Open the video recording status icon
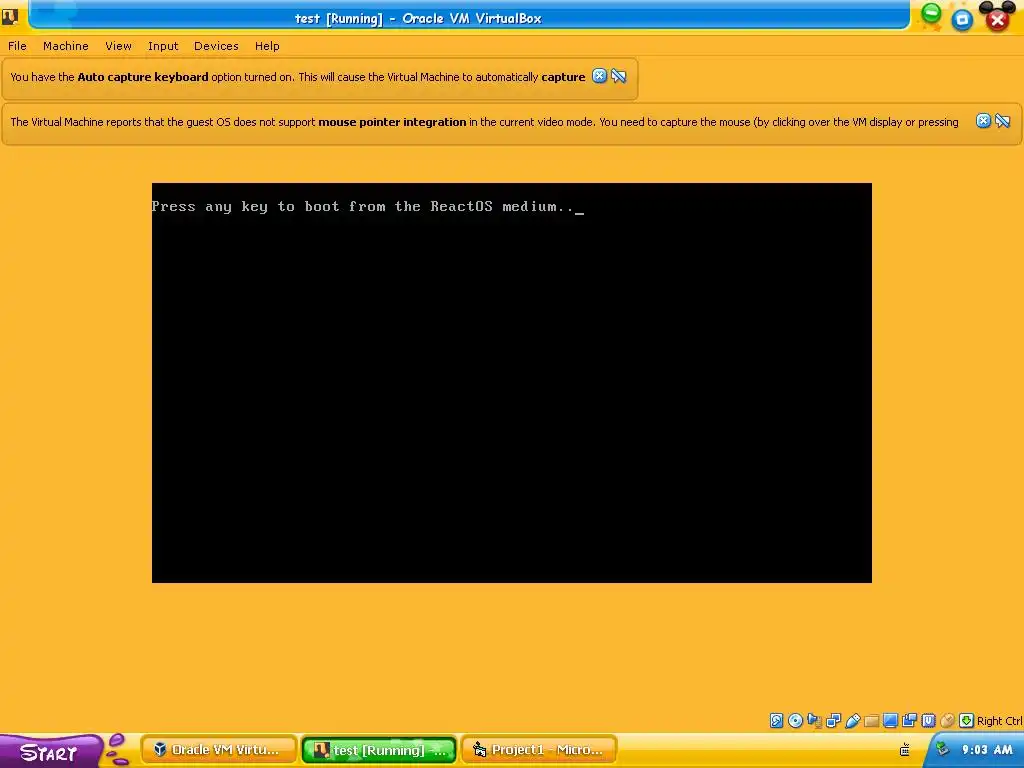The width and height of the screenshot is (1024, 768). [909, 720]
